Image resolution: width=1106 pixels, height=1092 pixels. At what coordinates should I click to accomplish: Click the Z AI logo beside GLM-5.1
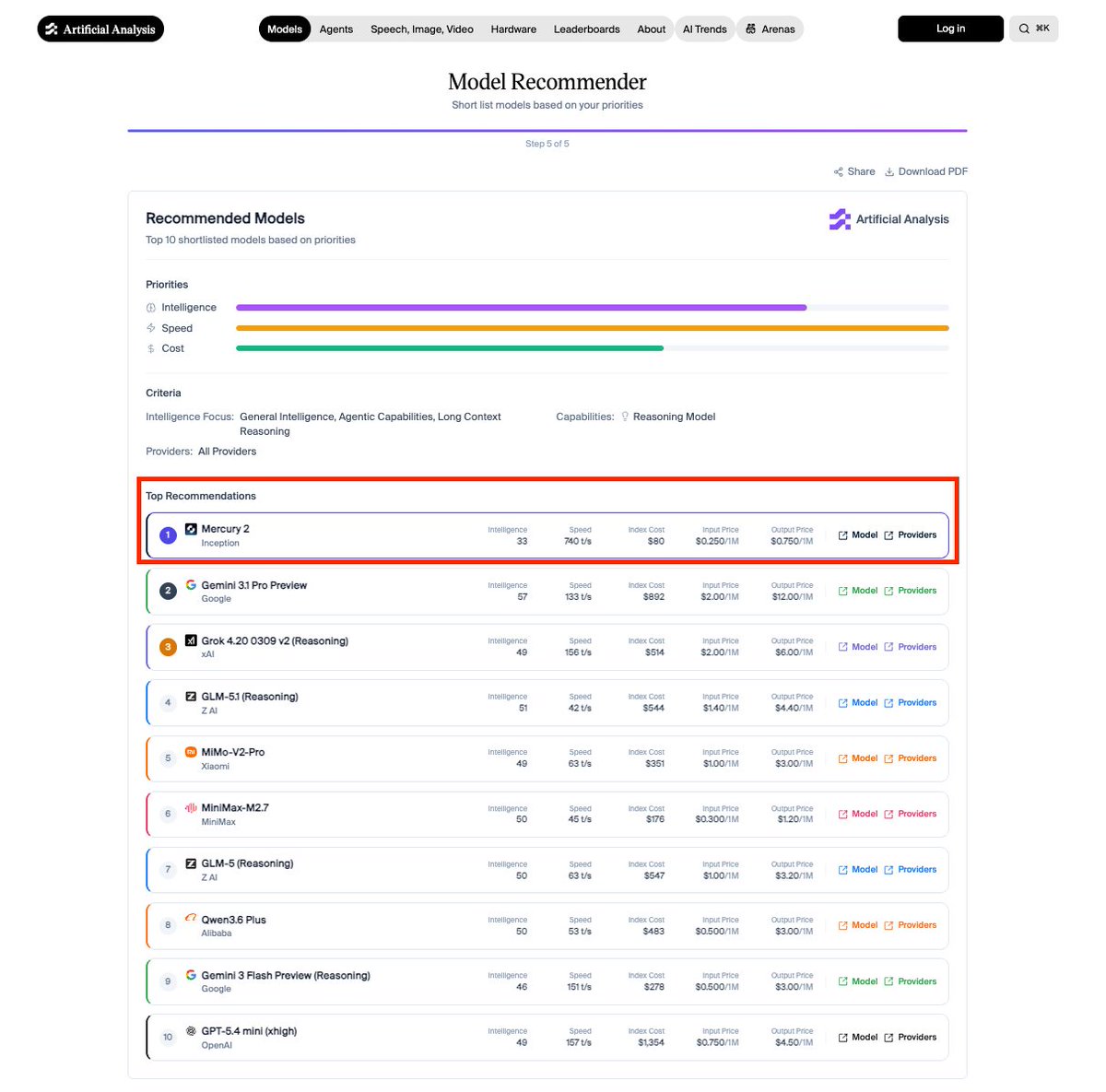point(191,697)
